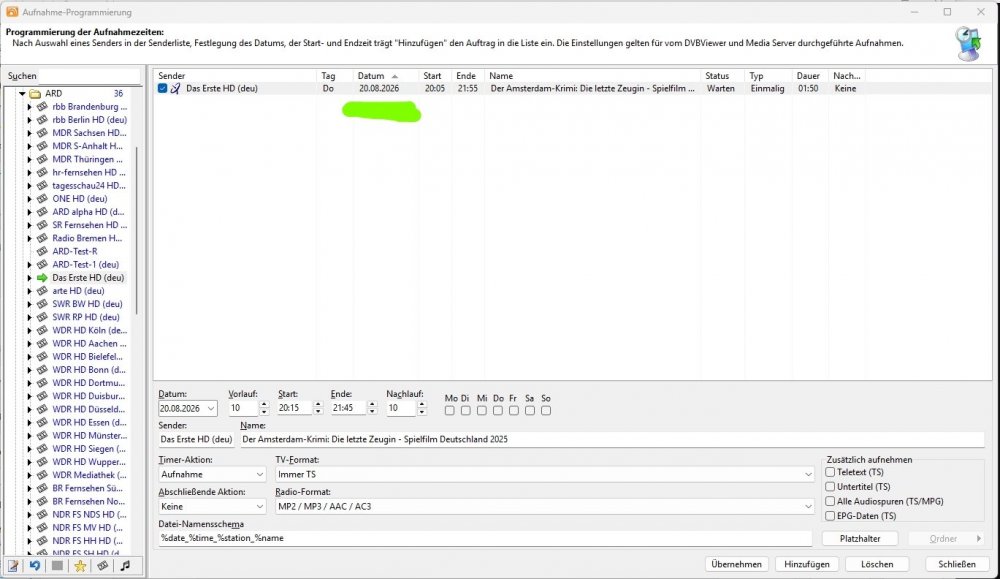Click the blue undo arrow icon
Image resolution: width=1000 pixels, height=579 pixels.
click(x=34, y=566)
